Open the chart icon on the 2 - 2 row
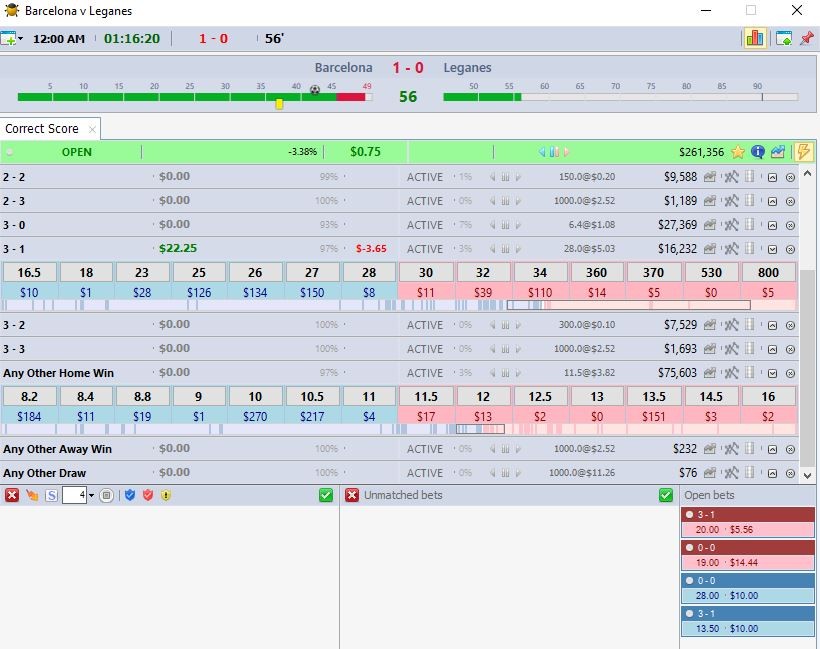Viewport: 820px width, 649px height. coord(710,177)
